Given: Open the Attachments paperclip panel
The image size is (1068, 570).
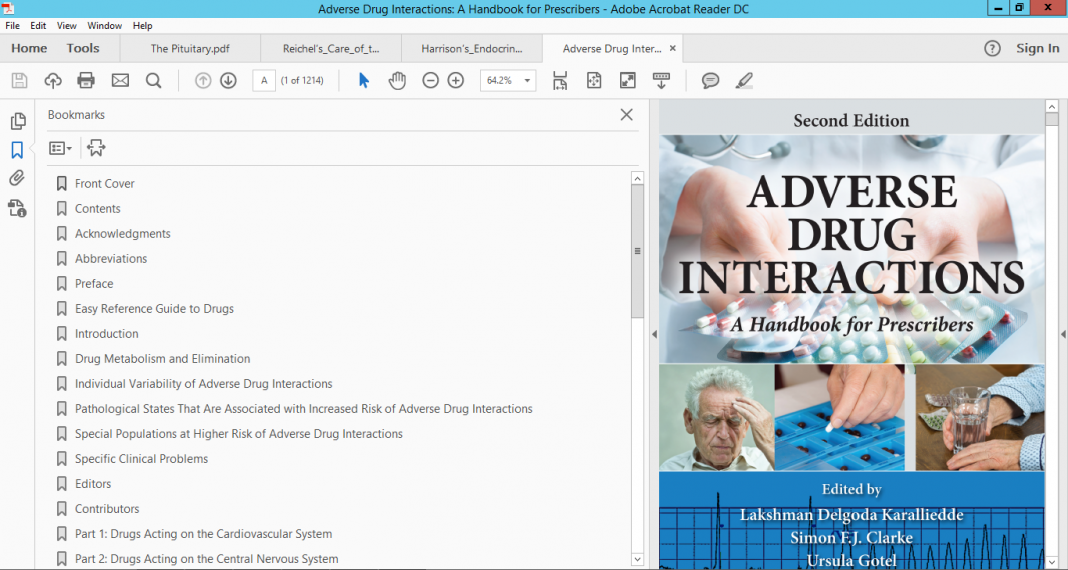Looking at the screenshot, I should (17, 178).
